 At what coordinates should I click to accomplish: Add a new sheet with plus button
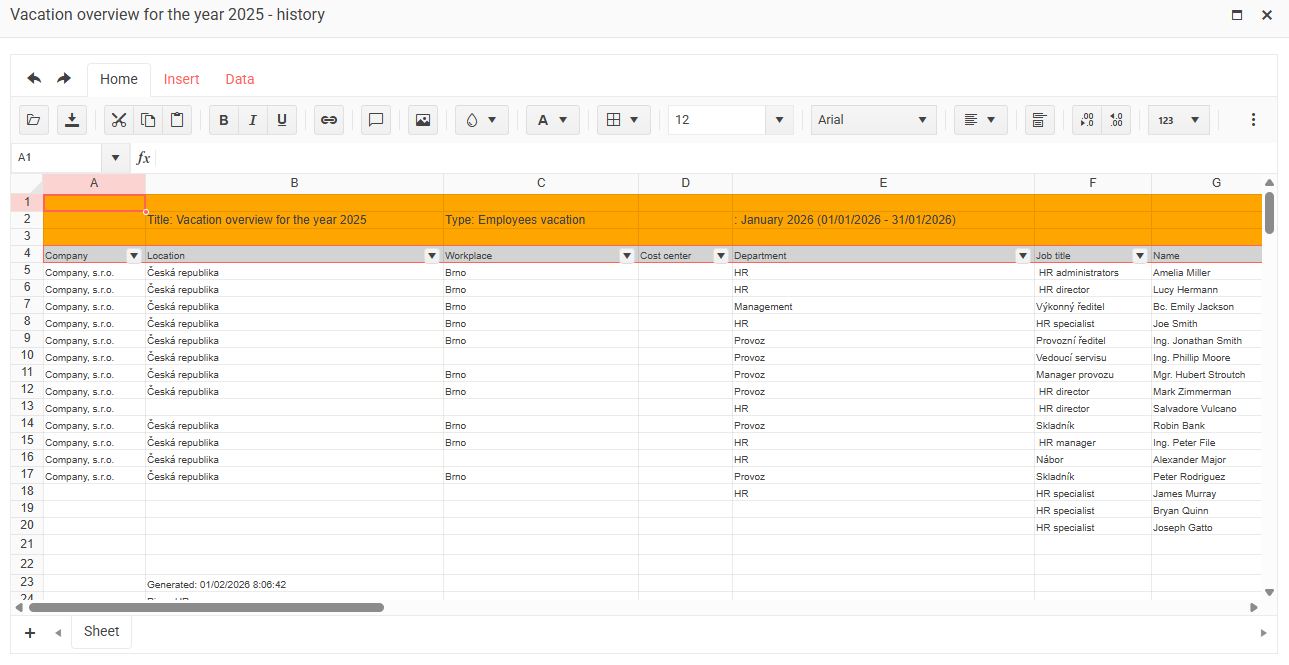(x=30, y=632)
